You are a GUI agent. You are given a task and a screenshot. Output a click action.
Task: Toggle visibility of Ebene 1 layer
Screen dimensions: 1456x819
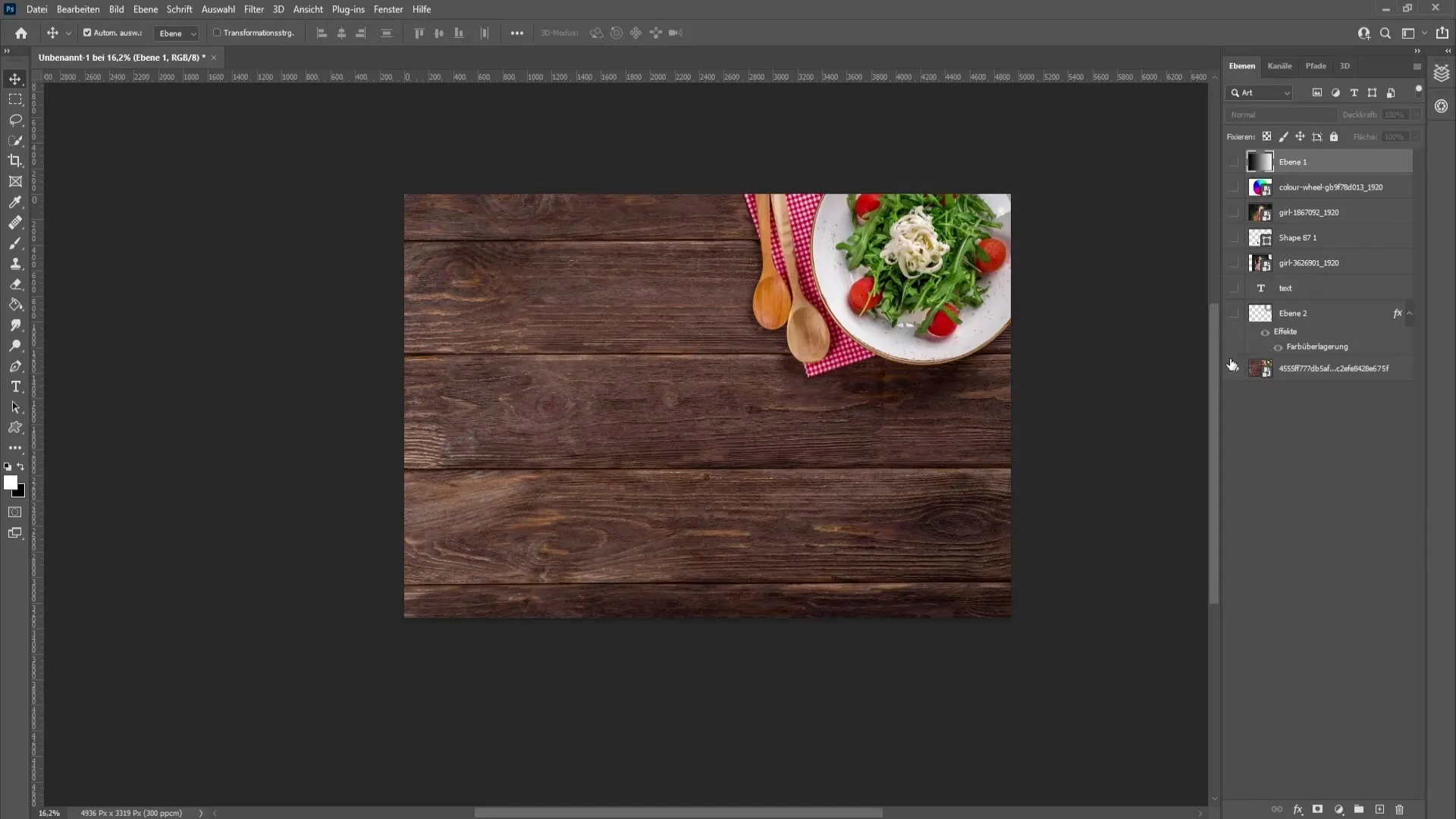click(x=1236, y=162)
